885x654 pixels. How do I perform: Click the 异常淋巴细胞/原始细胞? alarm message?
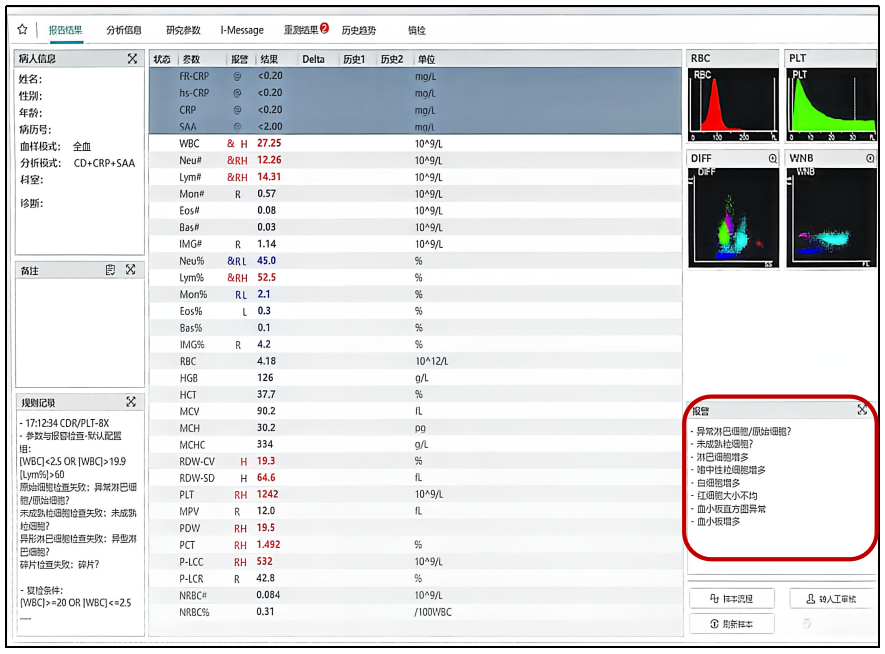(743, 431)
